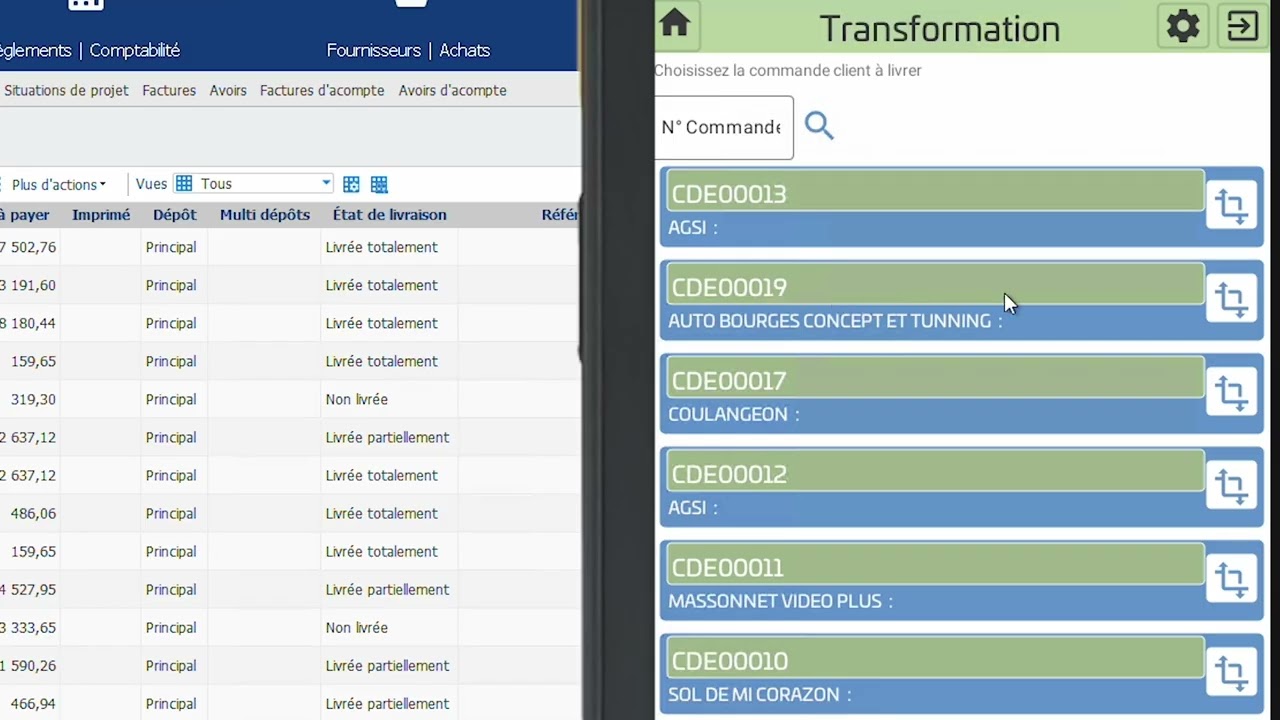
Task: Open the Comptabilité menu
Action: (x=135, y=50)
